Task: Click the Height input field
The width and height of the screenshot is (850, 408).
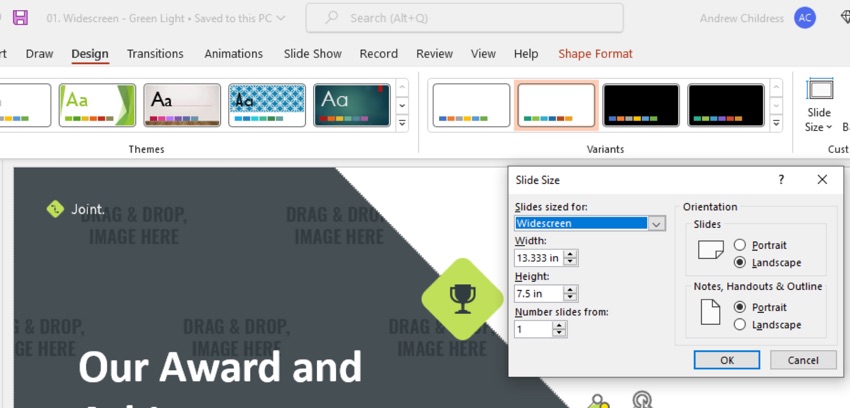Action: coord(539,294)
